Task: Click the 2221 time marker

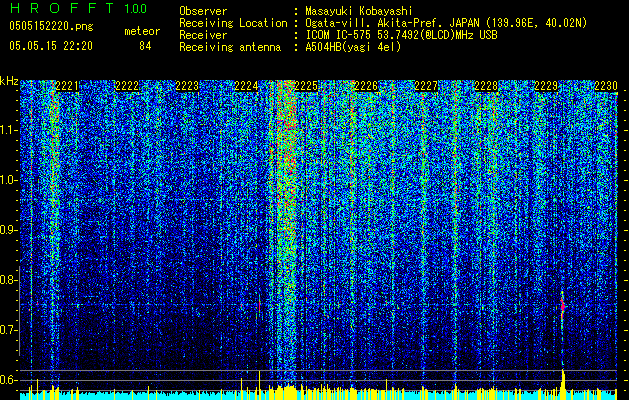Action: (67, 86)
